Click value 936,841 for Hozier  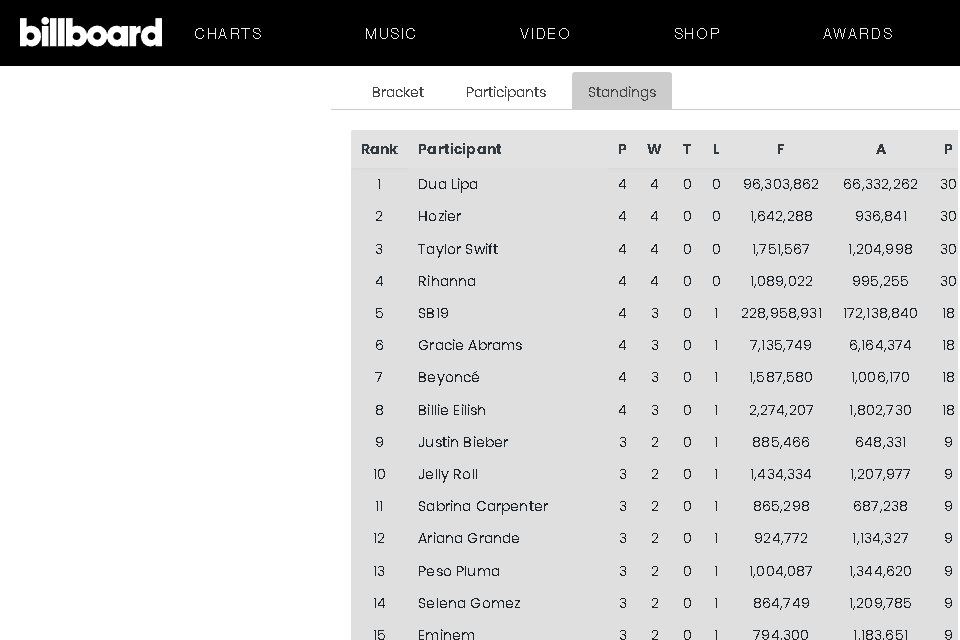880,216
